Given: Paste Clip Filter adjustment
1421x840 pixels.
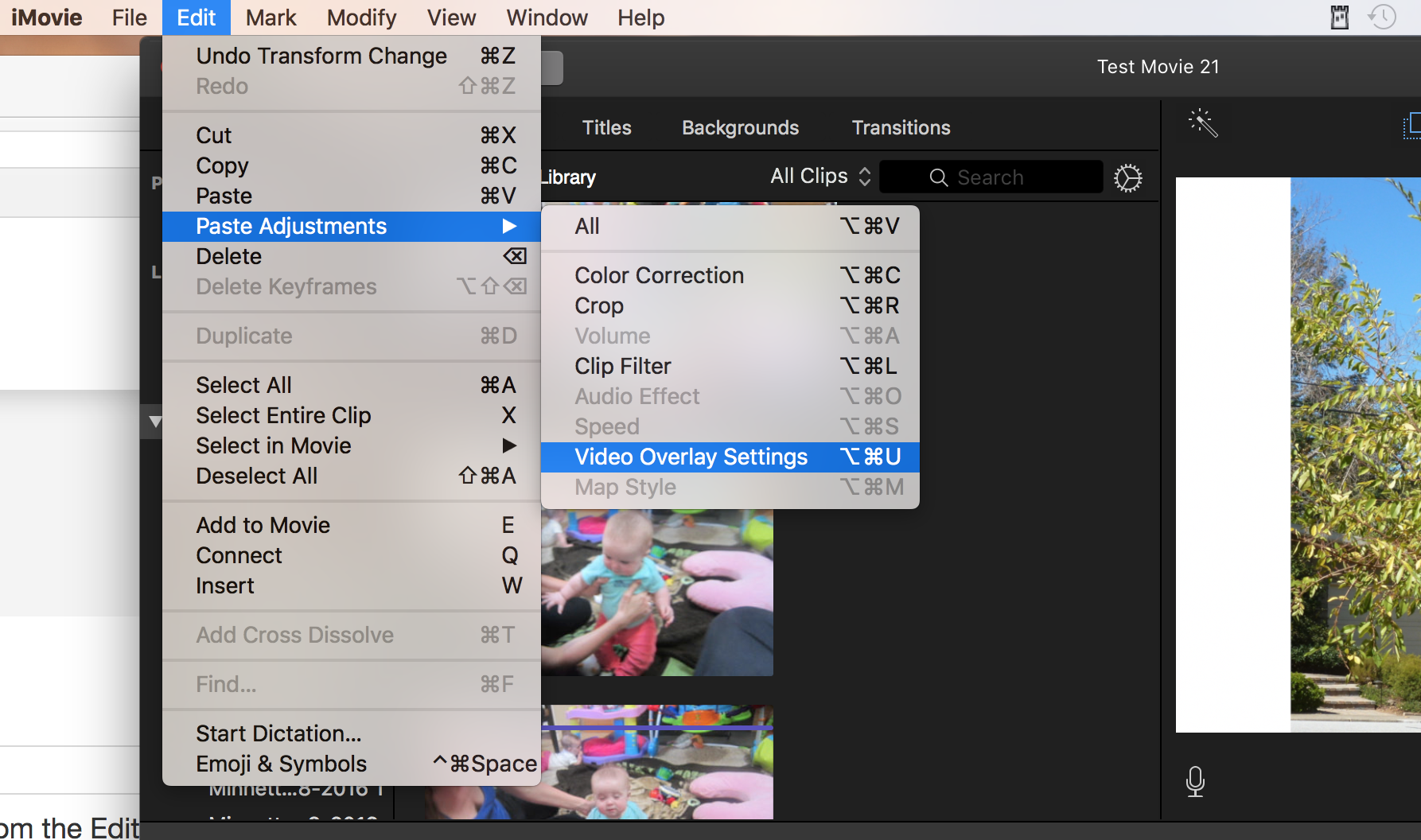Looking at the screenshot, I should coord(730,366).
